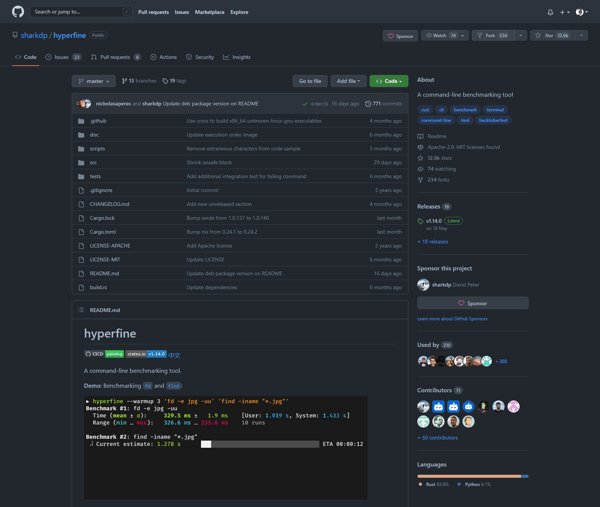The width and height of the screenshot is (600, 507).
Task: Toggle Watch on this repository
Action: (439, 36)
